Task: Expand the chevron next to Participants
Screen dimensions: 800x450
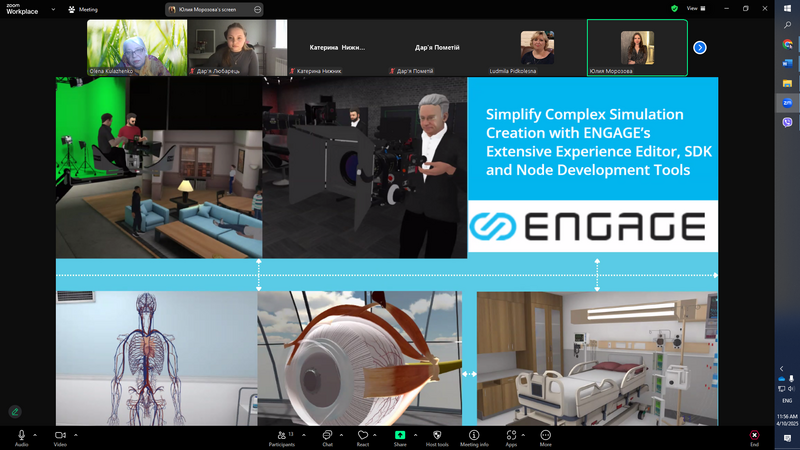Action: 304,435
